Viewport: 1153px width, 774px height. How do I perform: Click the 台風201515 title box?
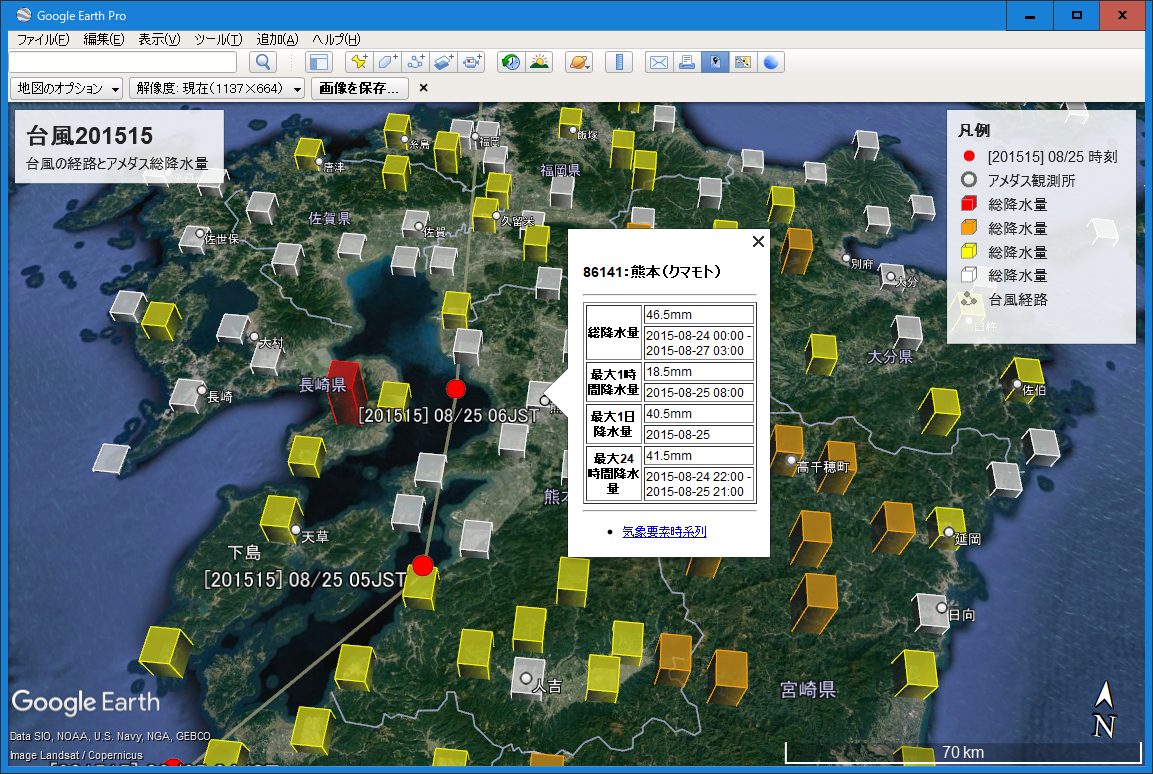tap(119, 146)
